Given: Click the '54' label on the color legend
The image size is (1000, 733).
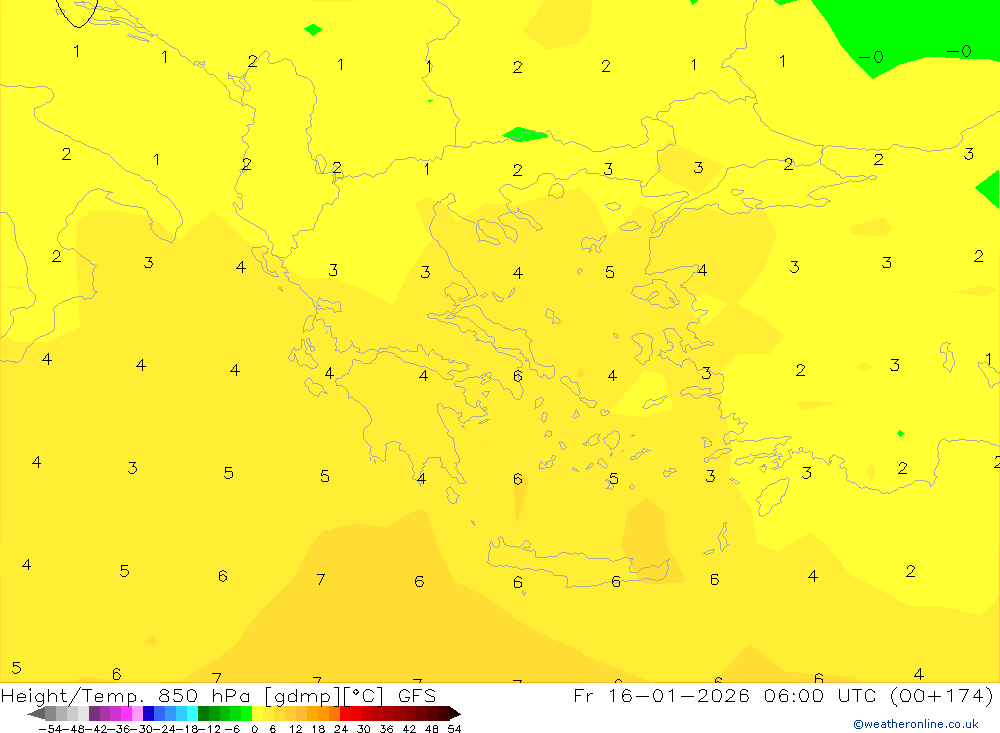Looking at the screenshot, I should 455,729.
